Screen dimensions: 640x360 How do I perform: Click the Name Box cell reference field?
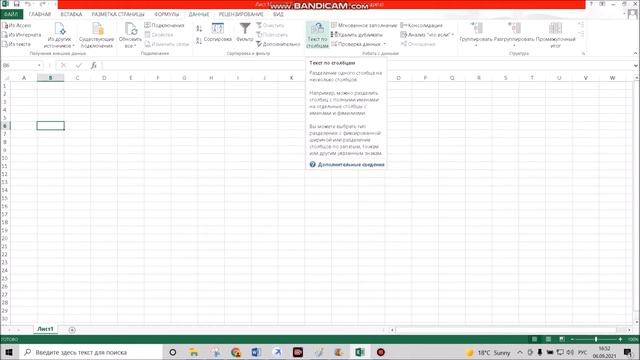point(19,65)
